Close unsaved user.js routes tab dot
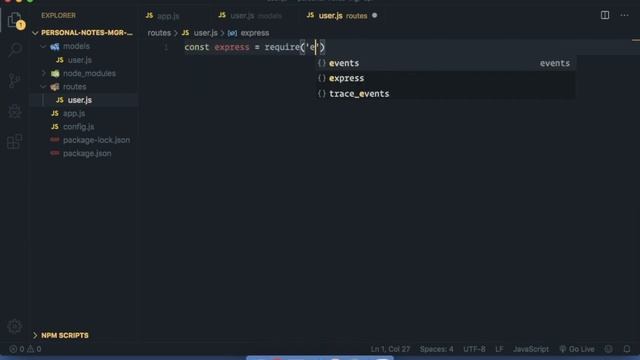 click(375, 16)
